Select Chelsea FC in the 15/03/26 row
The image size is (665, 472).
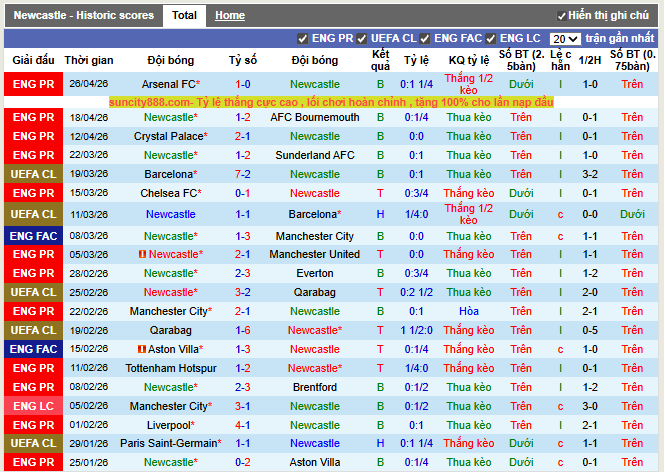click(x=170, y=193)
